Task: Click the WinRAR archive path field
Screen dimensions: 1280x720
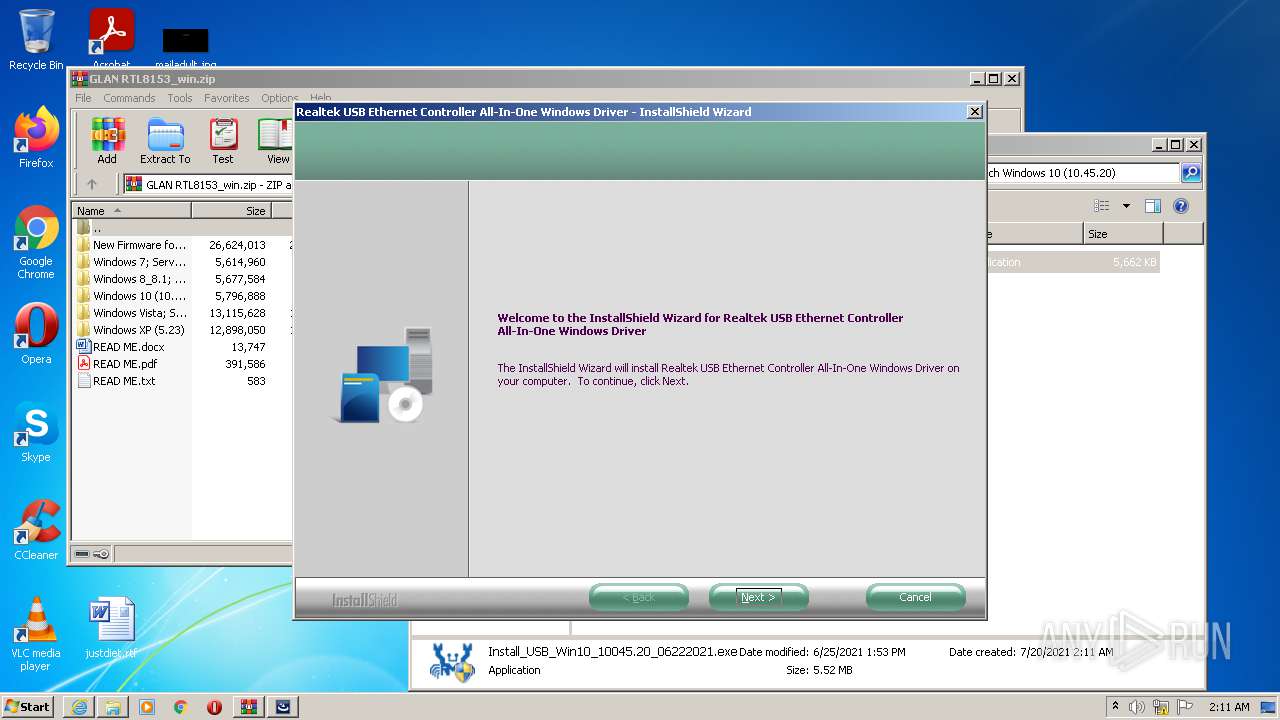Action: pos(208,184)
